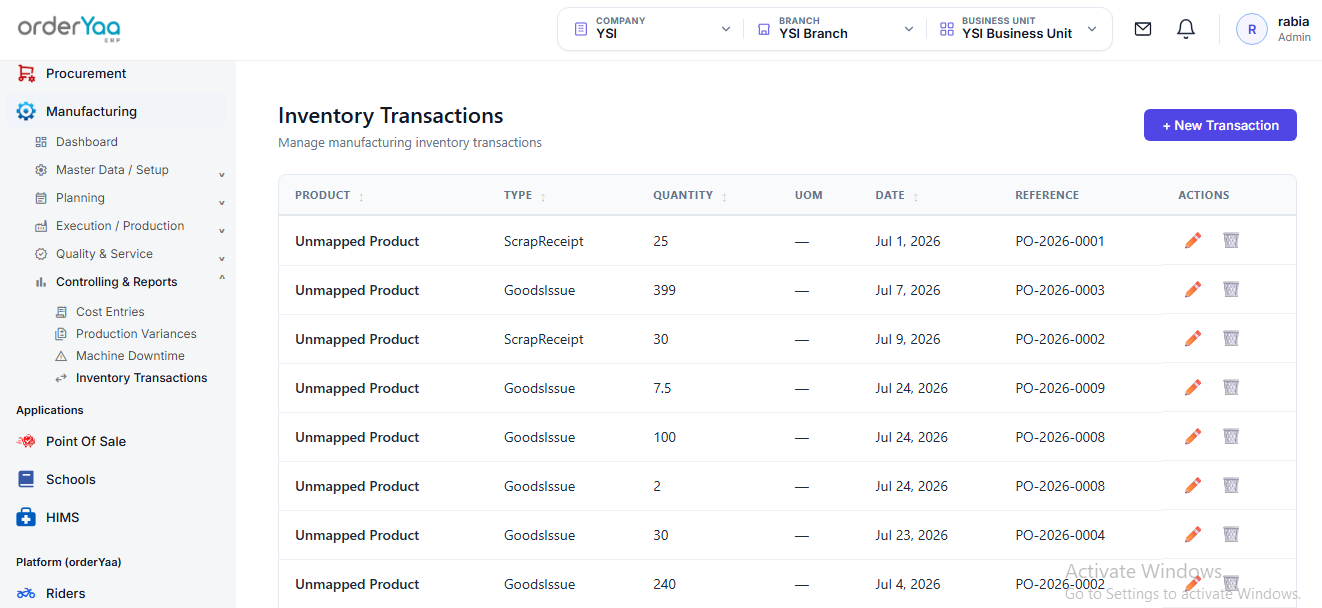Delete the row with quantity 100
Image resolution: width=1322 pixels, height=608 pixels.
point(1231,437)
